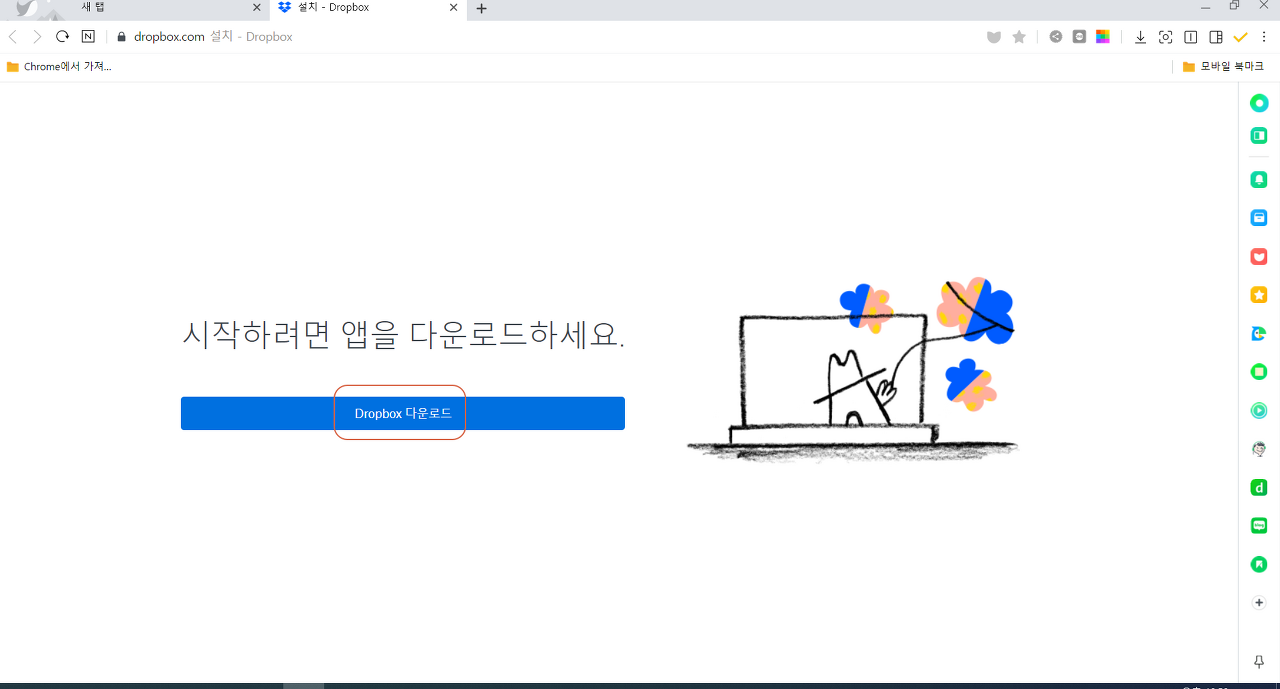Open the green circle bookmark sidebar icon

tap(1259, 564)
